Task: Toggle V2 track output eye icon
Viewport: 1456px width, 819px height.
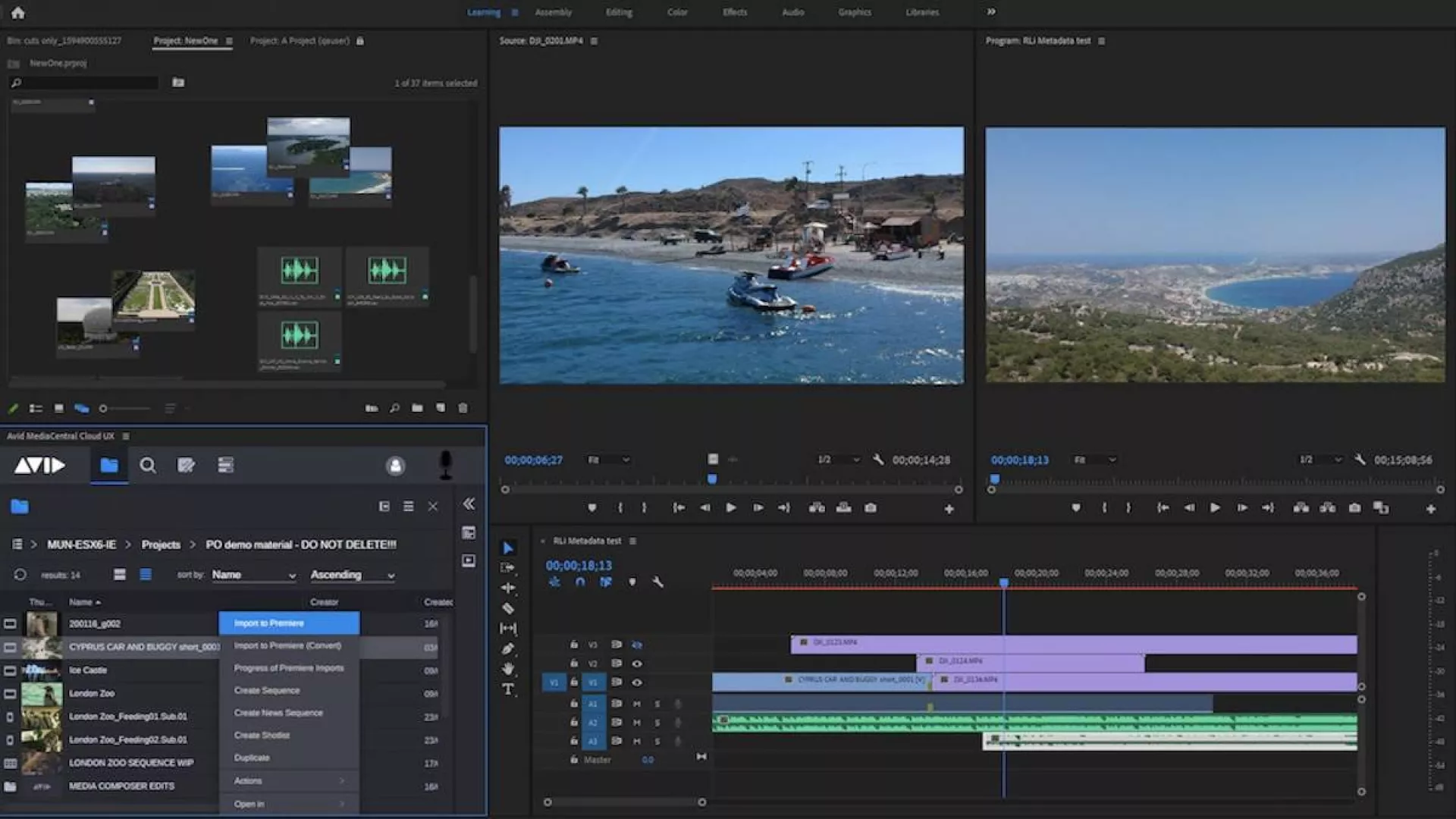Action: (x=637, y=664)
